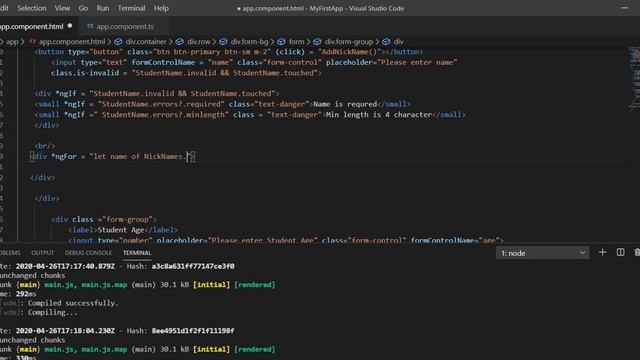640x360 pixels.
Task: Open the OUTPUT panel tab
Action: point(42,253)
